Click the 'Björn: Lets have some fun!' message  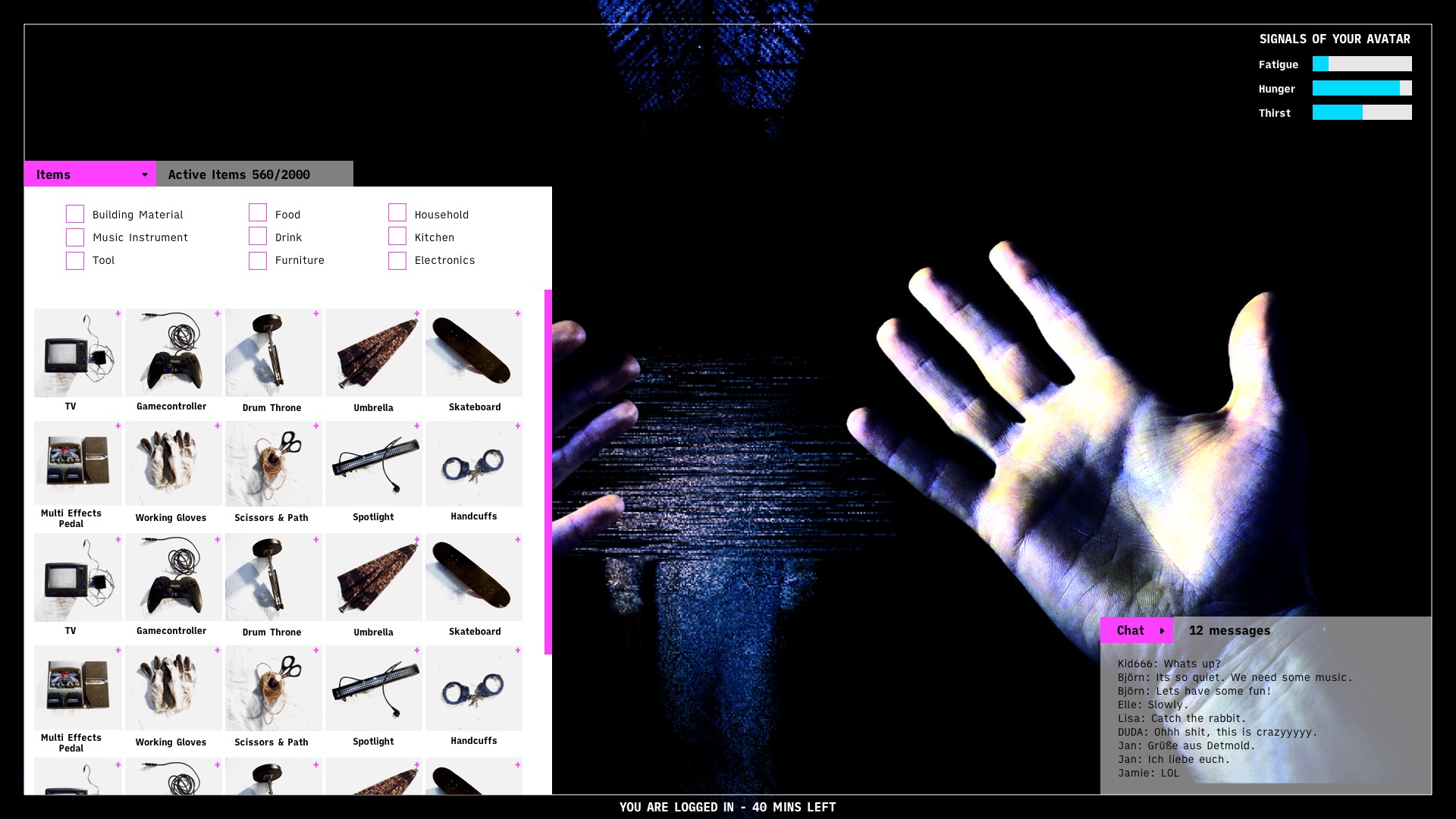(1194, 691)
